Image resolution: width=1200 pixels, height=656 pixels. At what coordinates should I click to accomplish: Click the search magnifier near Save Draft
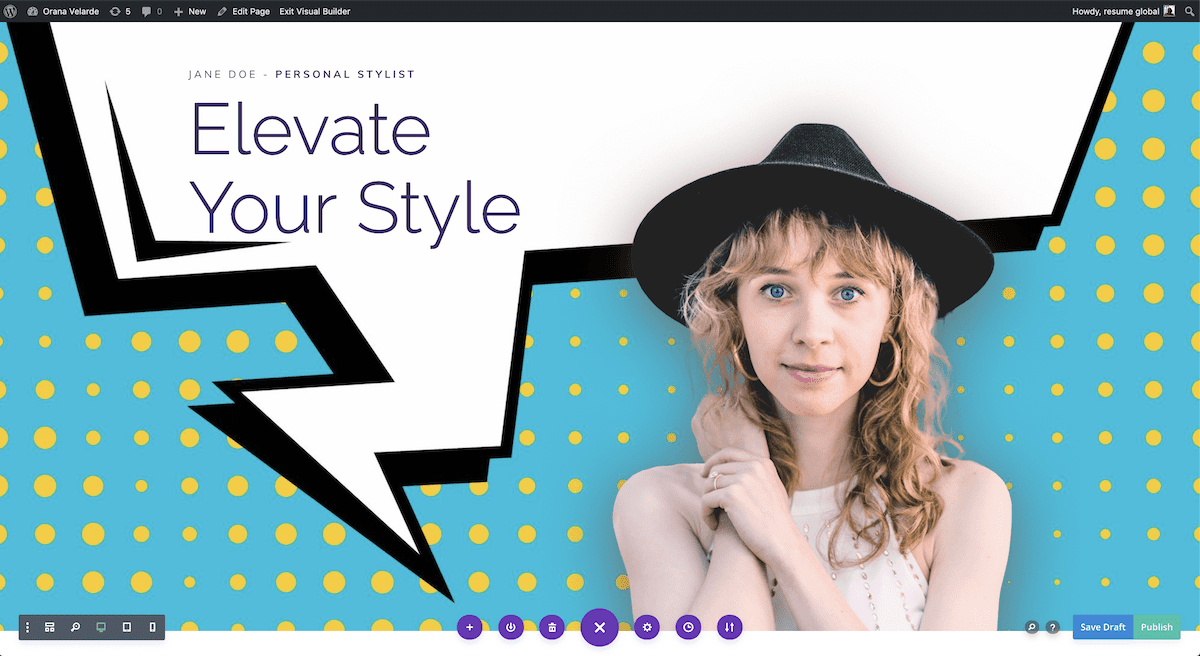(x=1031, y=627)
